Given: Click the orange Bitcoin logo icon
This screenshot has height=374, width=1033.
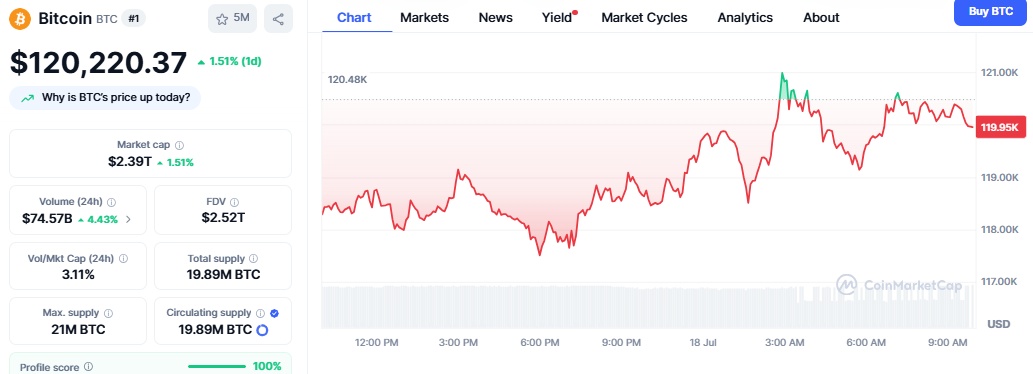Looking at the screenshot, I should [x=20, y=18].
